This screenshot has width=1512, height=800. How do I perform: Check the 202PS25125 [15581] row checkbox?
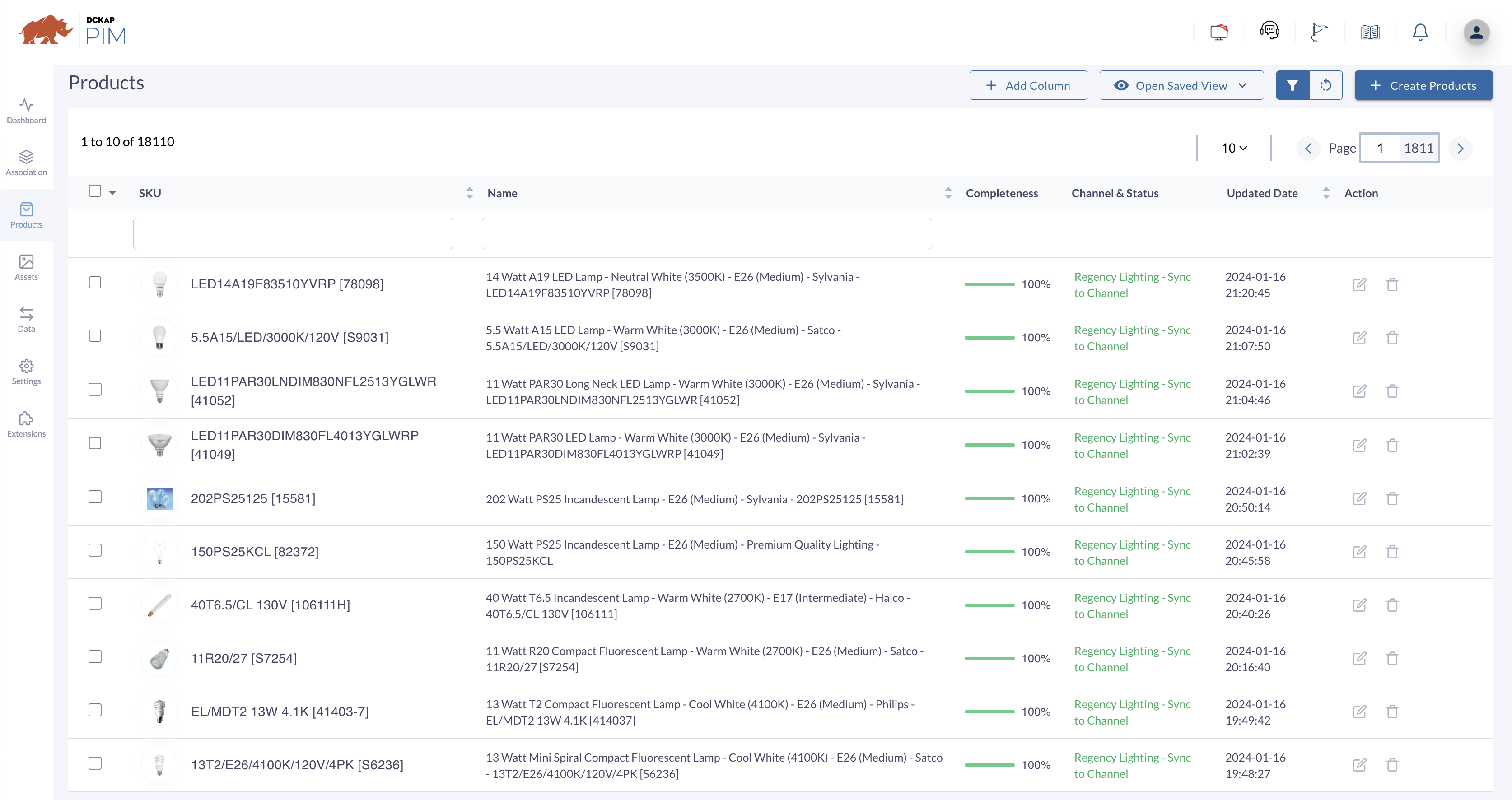coord(95,497)
